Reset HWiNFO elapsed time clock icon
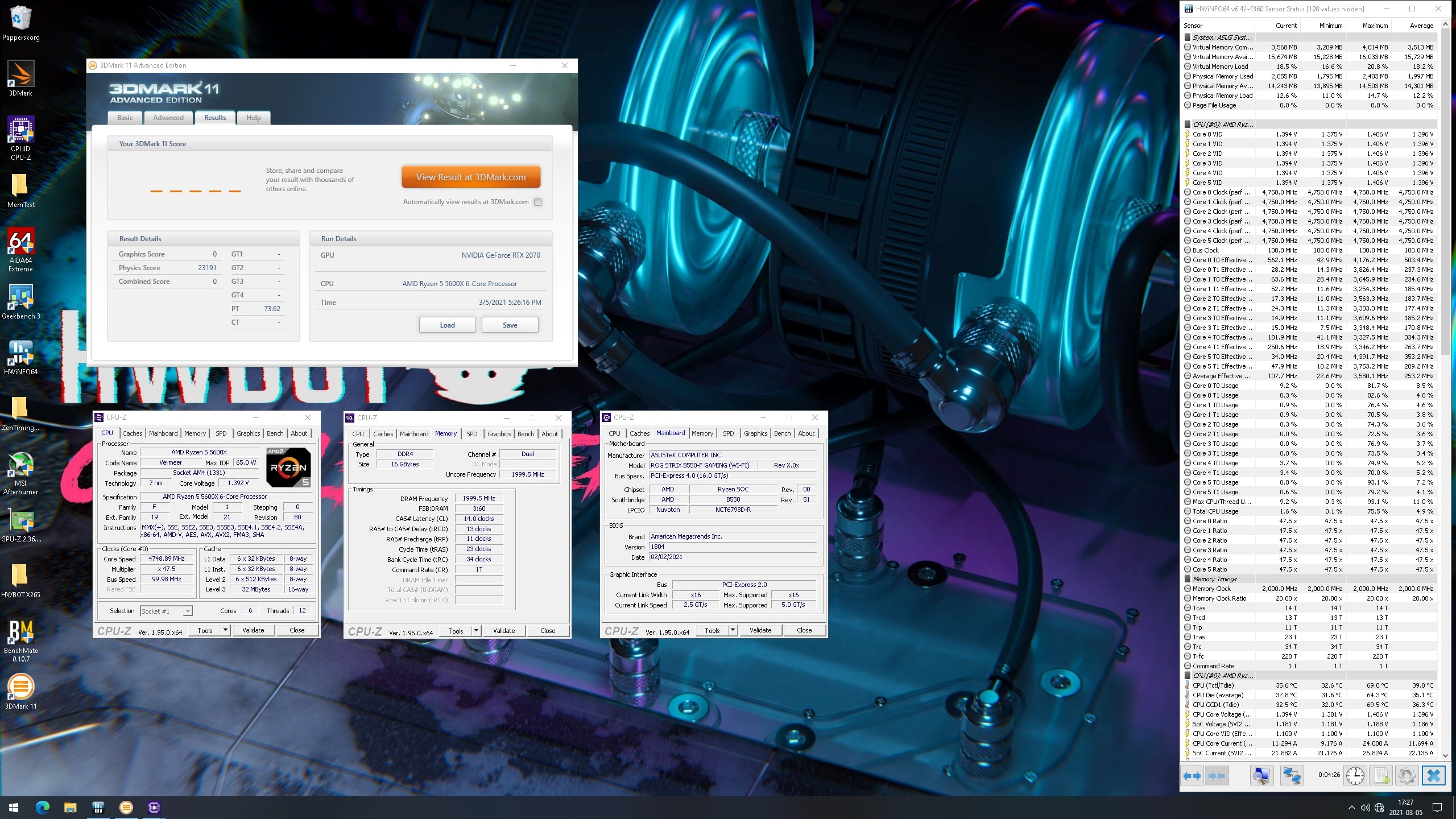 1355,775
